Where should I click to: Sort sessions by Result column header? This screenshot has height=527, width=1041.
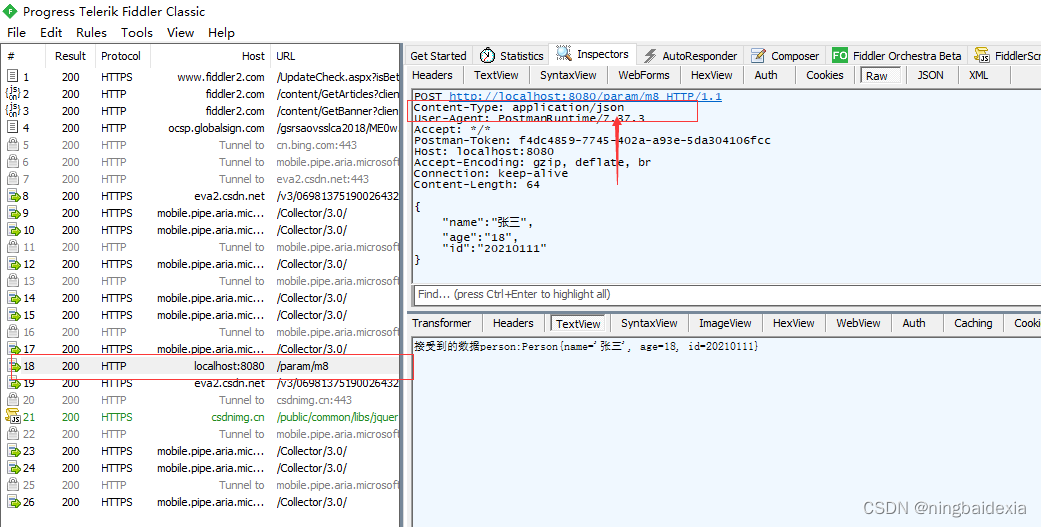[70, 56]
